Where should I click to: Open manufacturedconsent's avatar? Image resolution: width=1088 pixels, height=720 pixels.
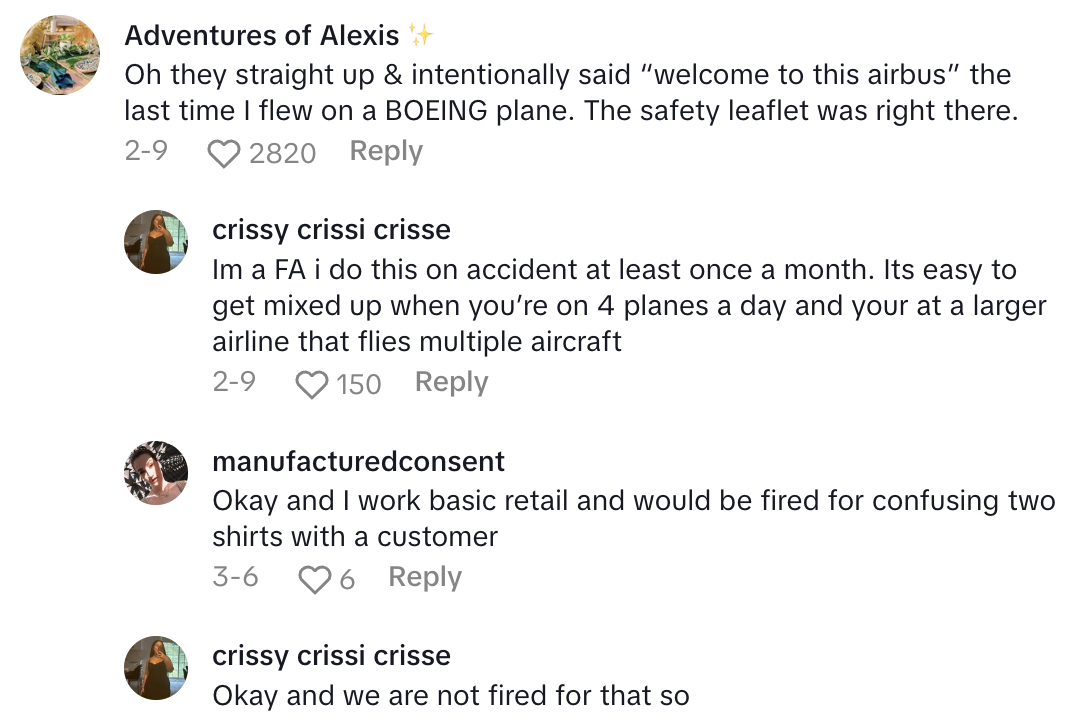click(x=156, y=473)
